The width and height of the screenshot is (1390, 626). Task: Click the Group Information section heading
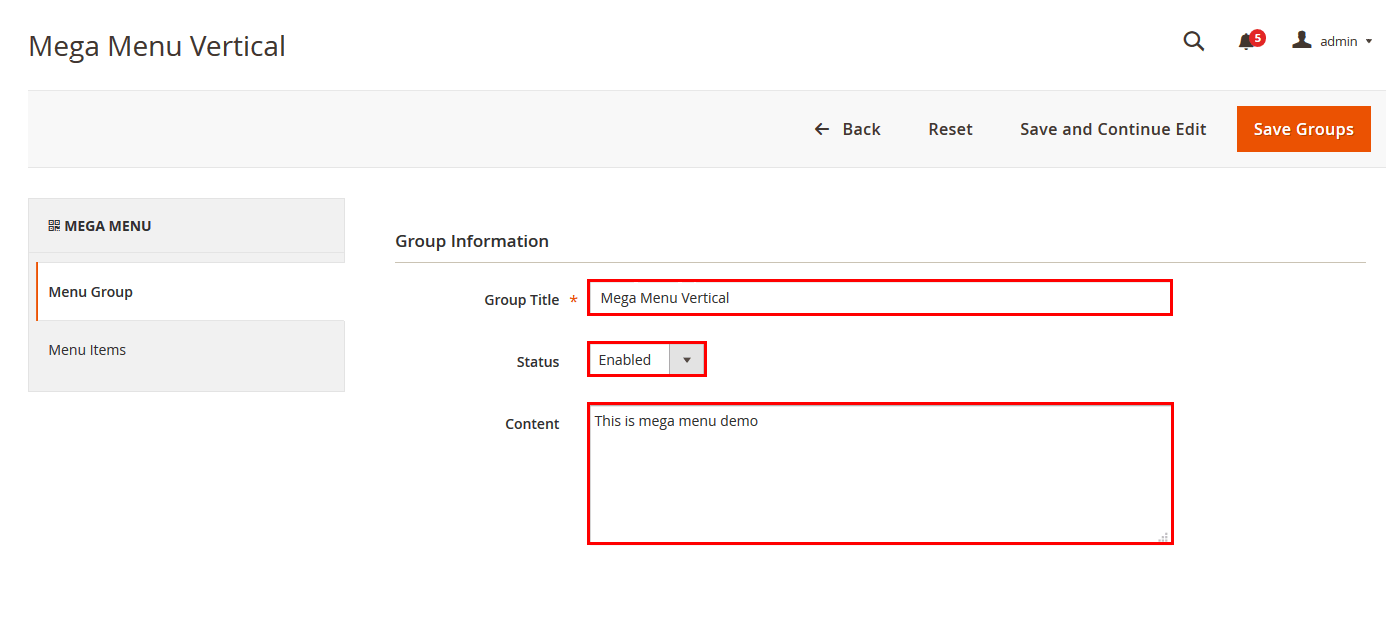point(472,241)
